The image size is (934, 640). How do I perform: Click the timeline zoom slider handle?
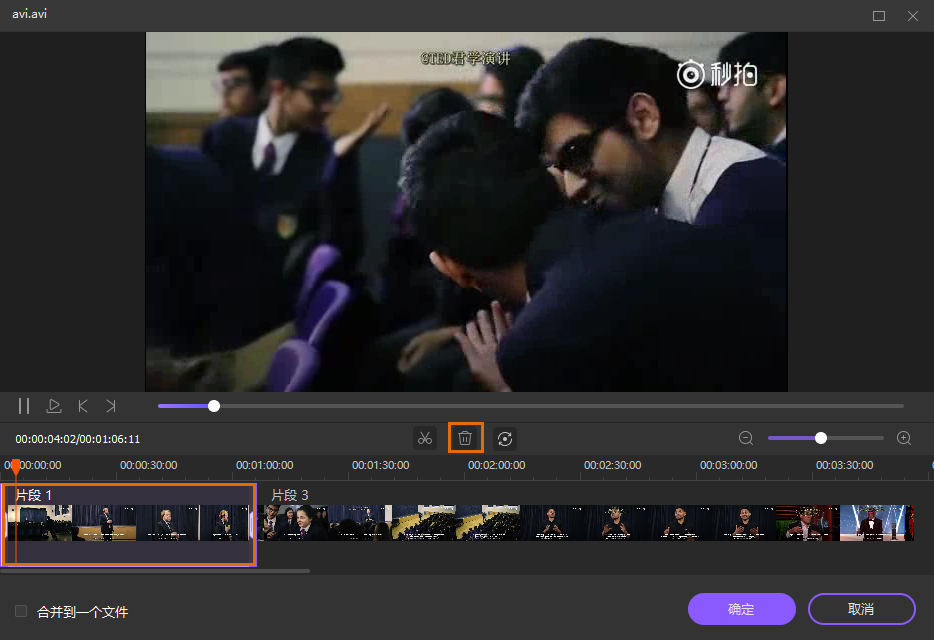821,438
